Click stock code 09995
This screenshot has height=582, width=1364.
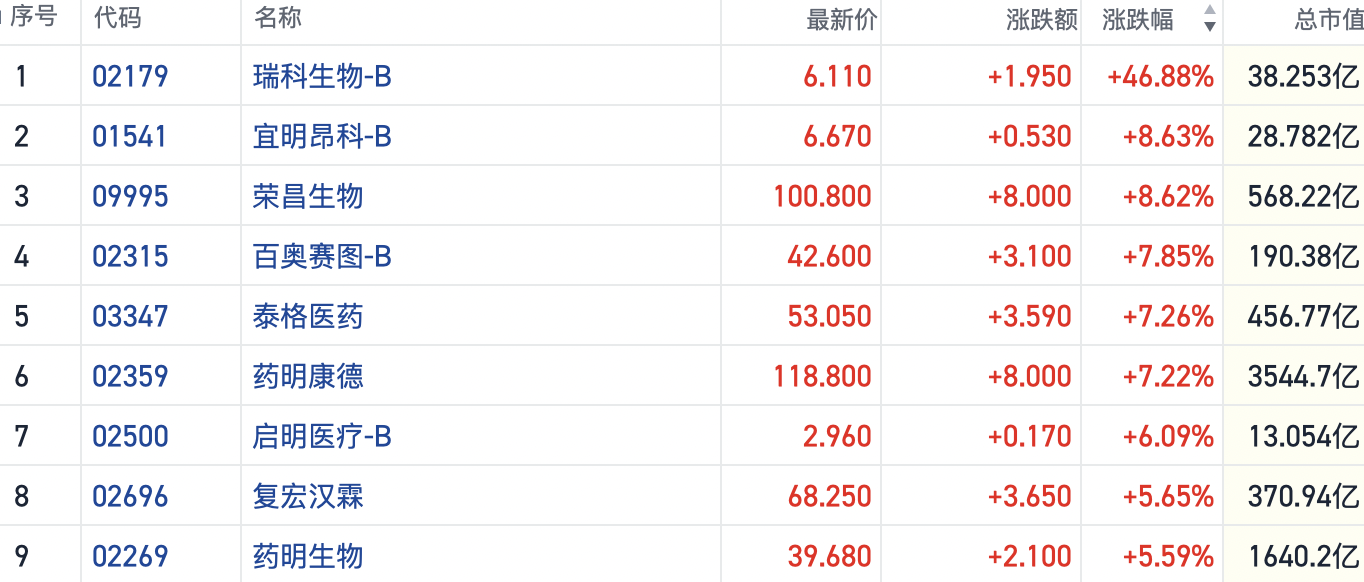coord(130,196)
